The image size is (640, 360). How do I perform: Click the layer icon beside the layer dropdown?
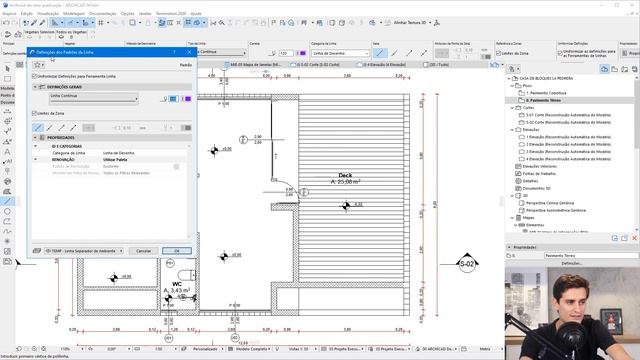pyautogui.click(x=37, y=251)
